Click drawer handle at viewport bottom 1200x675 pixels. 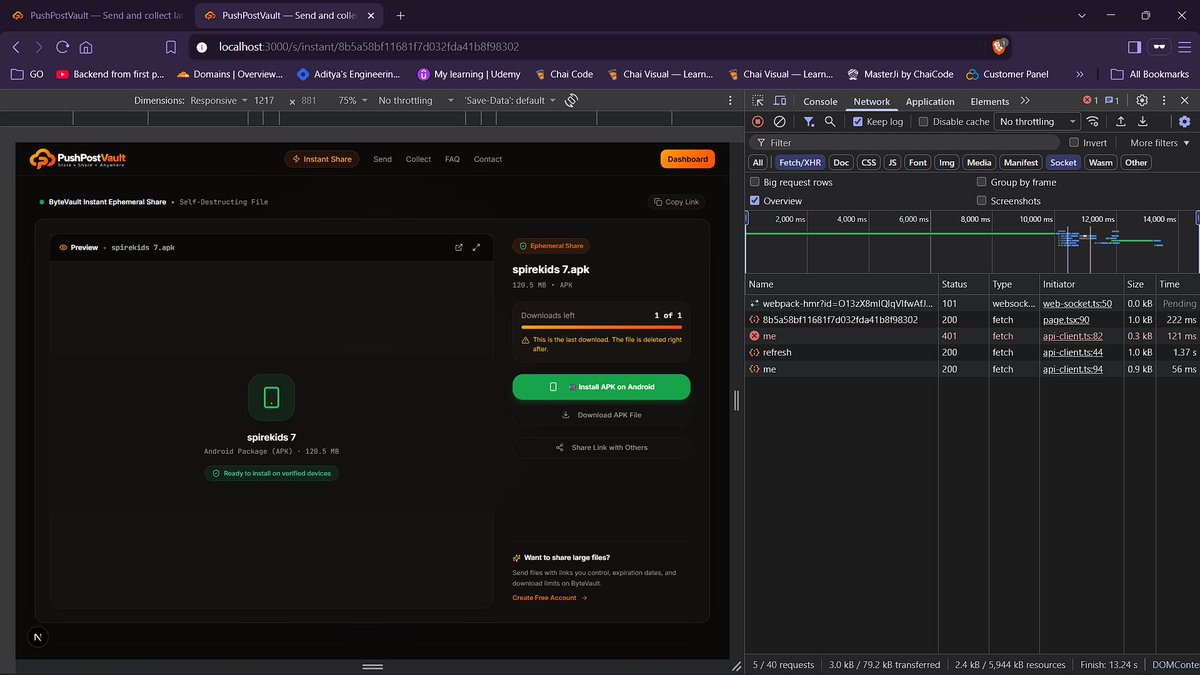coord(372,666)
